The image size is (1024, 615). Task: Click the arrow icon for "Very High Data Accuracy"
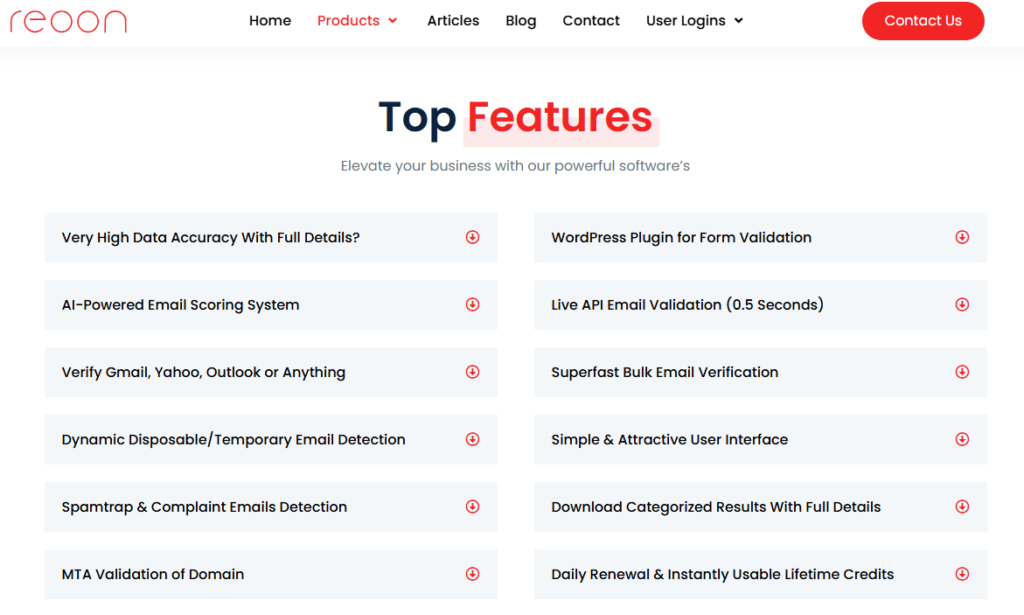pyautogui.click(x=472, y=237)
